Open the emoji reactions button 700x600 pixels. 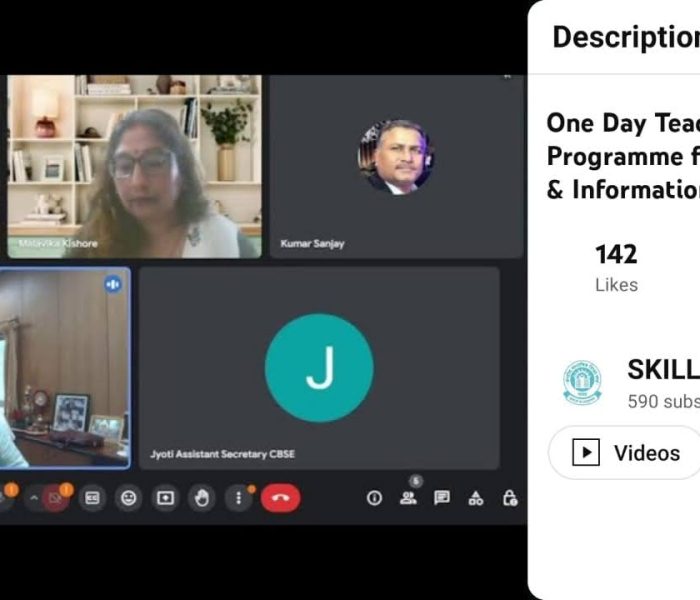129,497
